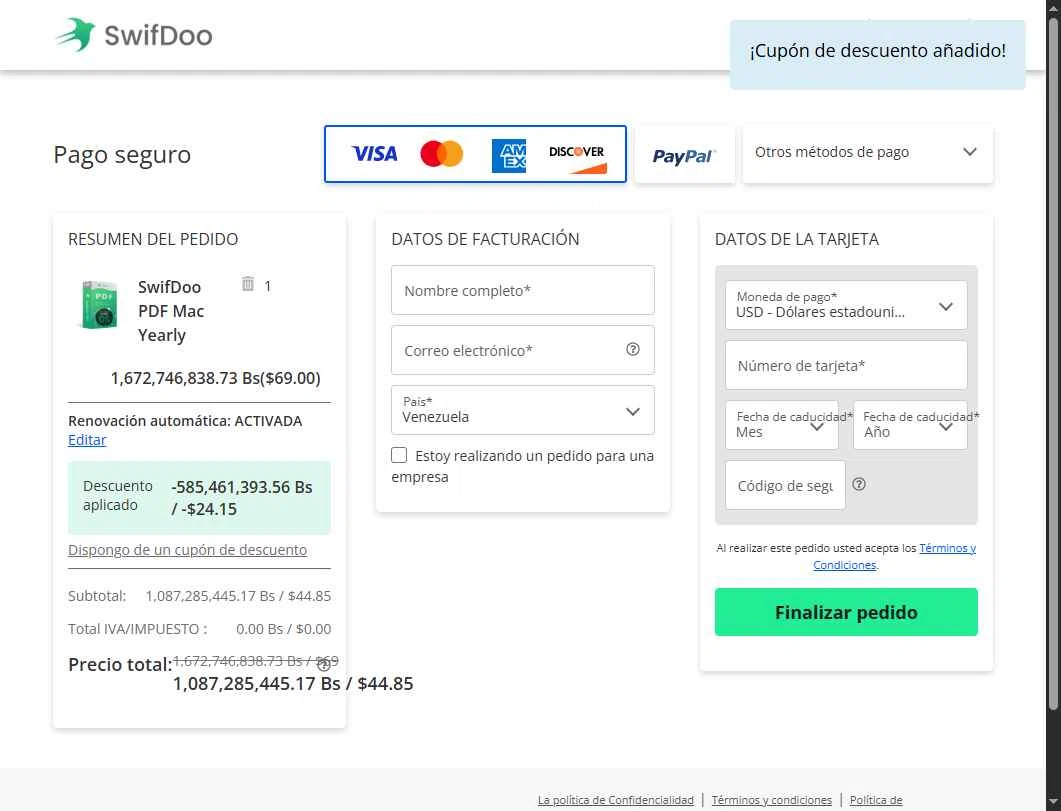Screen dimensions: 1061x811
Task: Open La política de Confidencialidad footer link
Action: coord(616,800)
